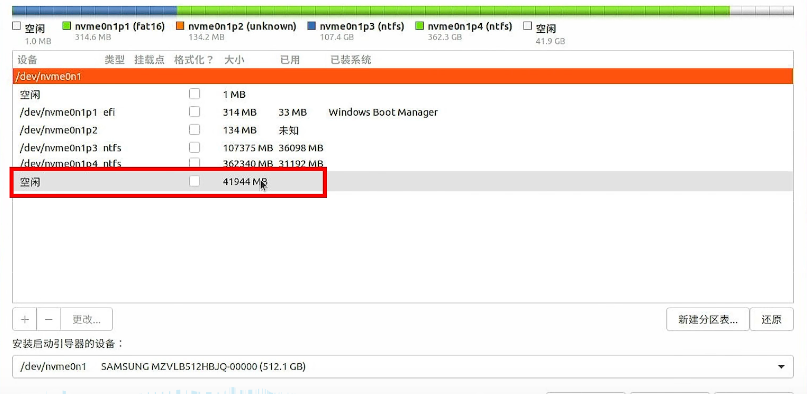Select the /dev/nvme0n1p1 efi row
Image resolution: width=807 pixels, height=394 pixels.
tap(403, 112)
